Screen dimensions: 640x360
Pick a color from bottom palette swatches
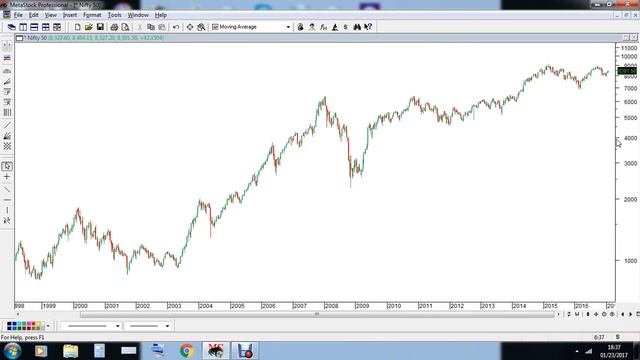pos(26,326)
